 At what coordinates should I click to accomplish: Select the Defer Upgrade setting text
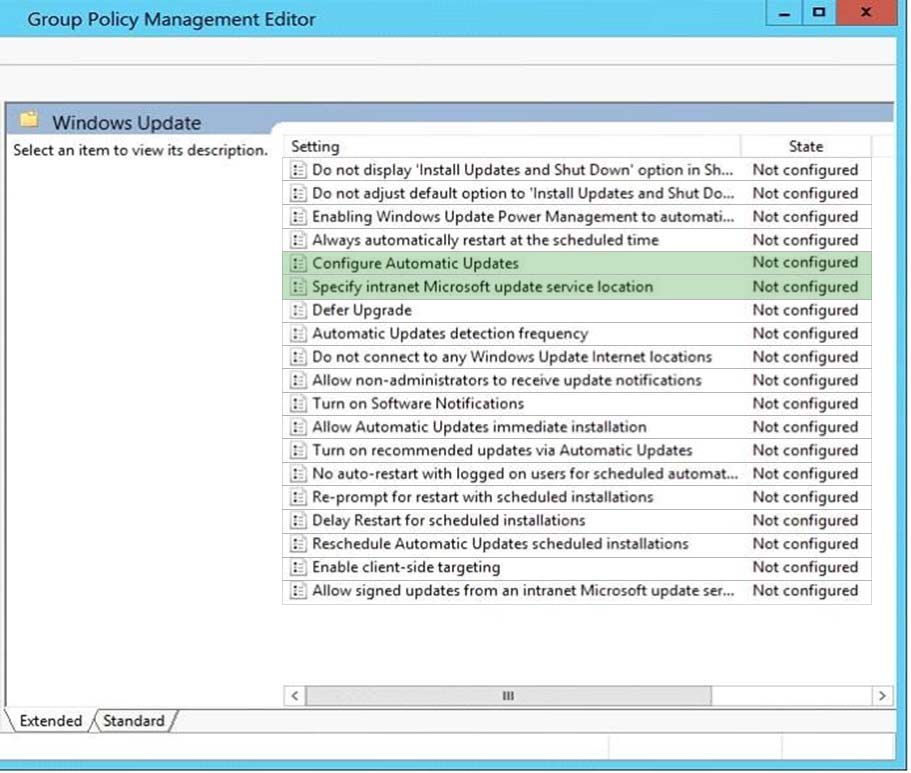click(362, 310)
